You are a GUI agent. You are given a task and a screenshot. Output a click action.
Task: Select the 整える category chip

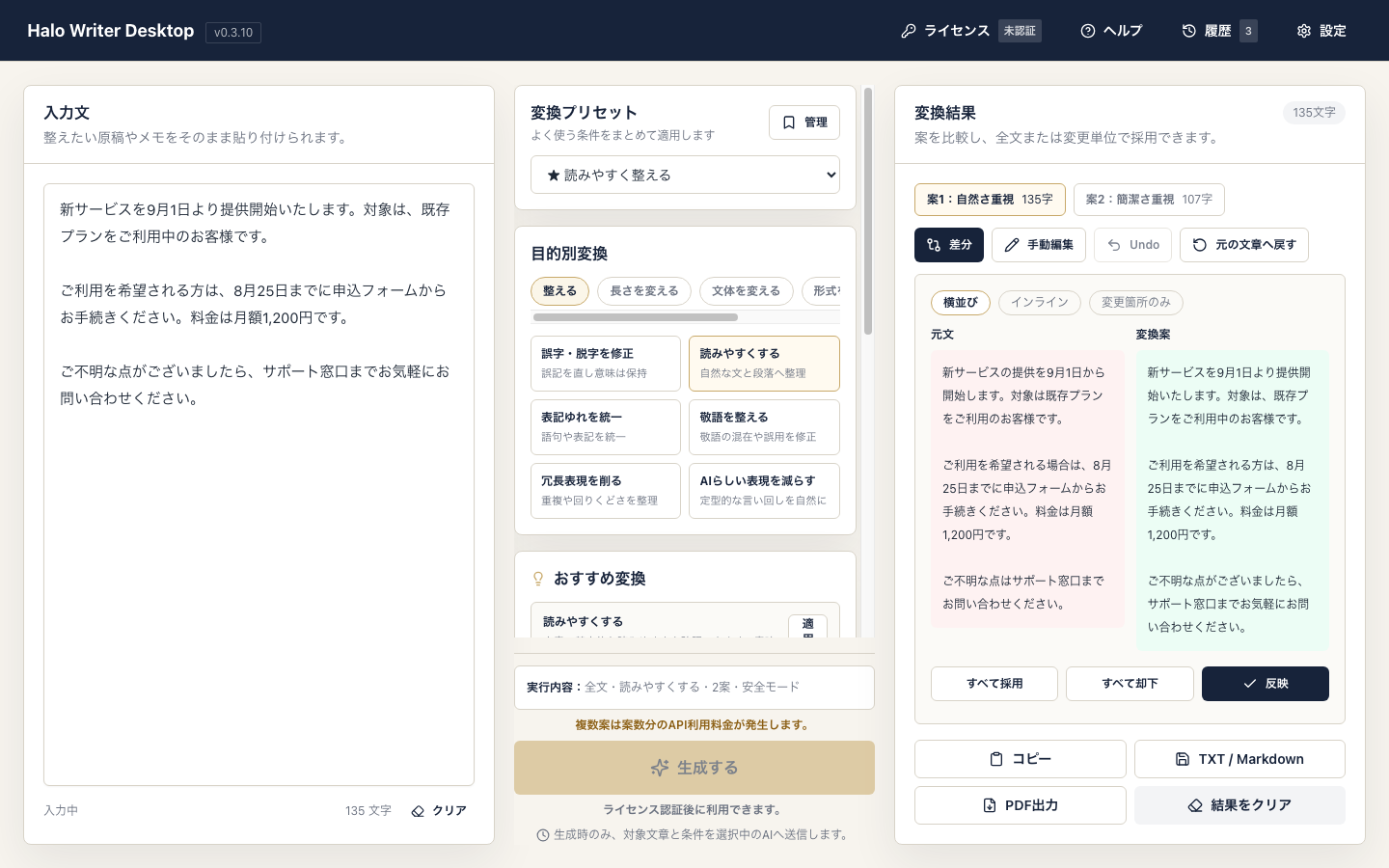[559, 291]
